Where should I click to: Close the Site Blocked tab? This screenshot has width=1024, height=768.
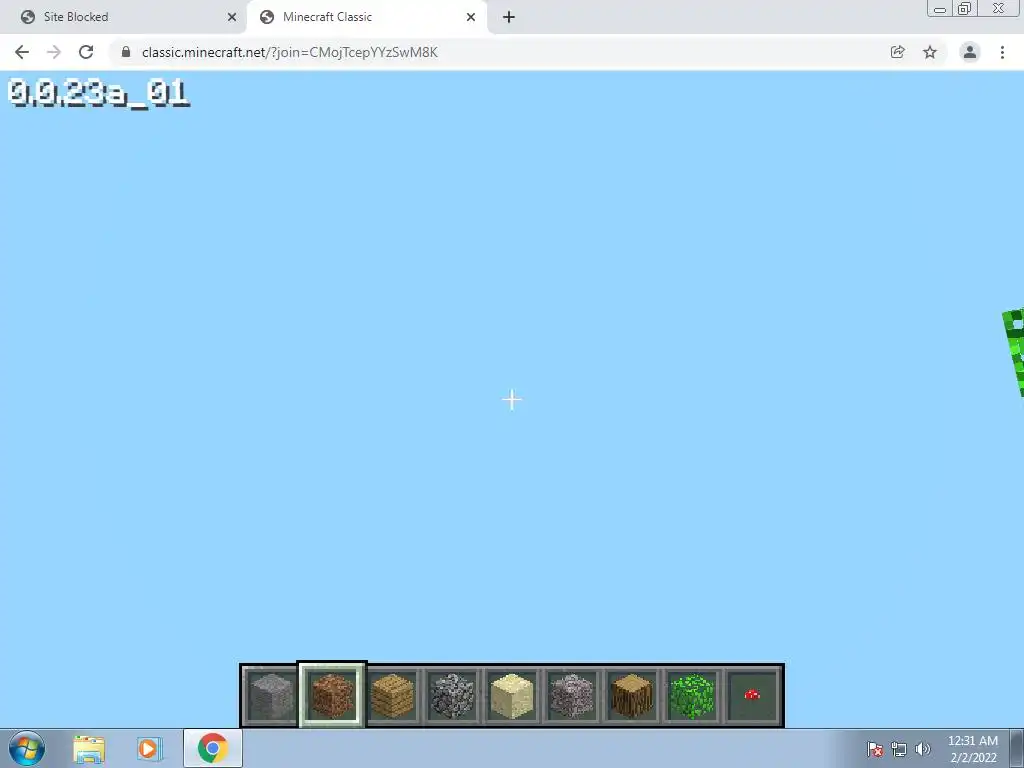pyautogui.click(x=232, y=17)
